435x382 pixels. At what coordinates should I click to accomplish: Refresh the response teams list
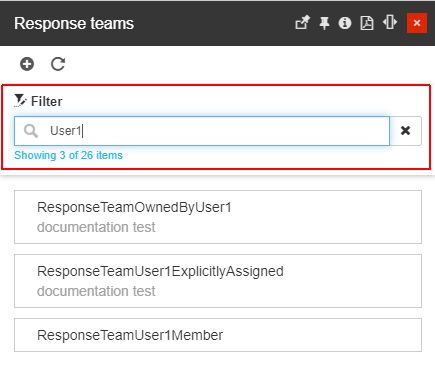[x=58, y=64]
